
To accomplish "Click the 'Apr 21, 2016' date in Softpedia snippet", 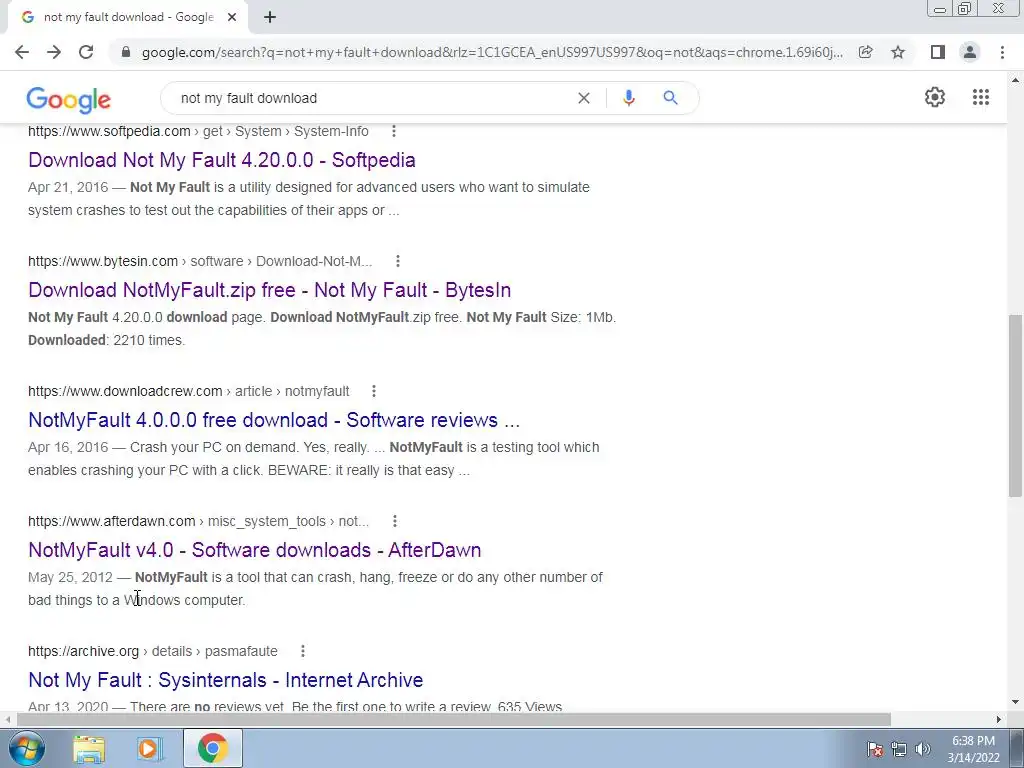I will click(x=68, y=187).
